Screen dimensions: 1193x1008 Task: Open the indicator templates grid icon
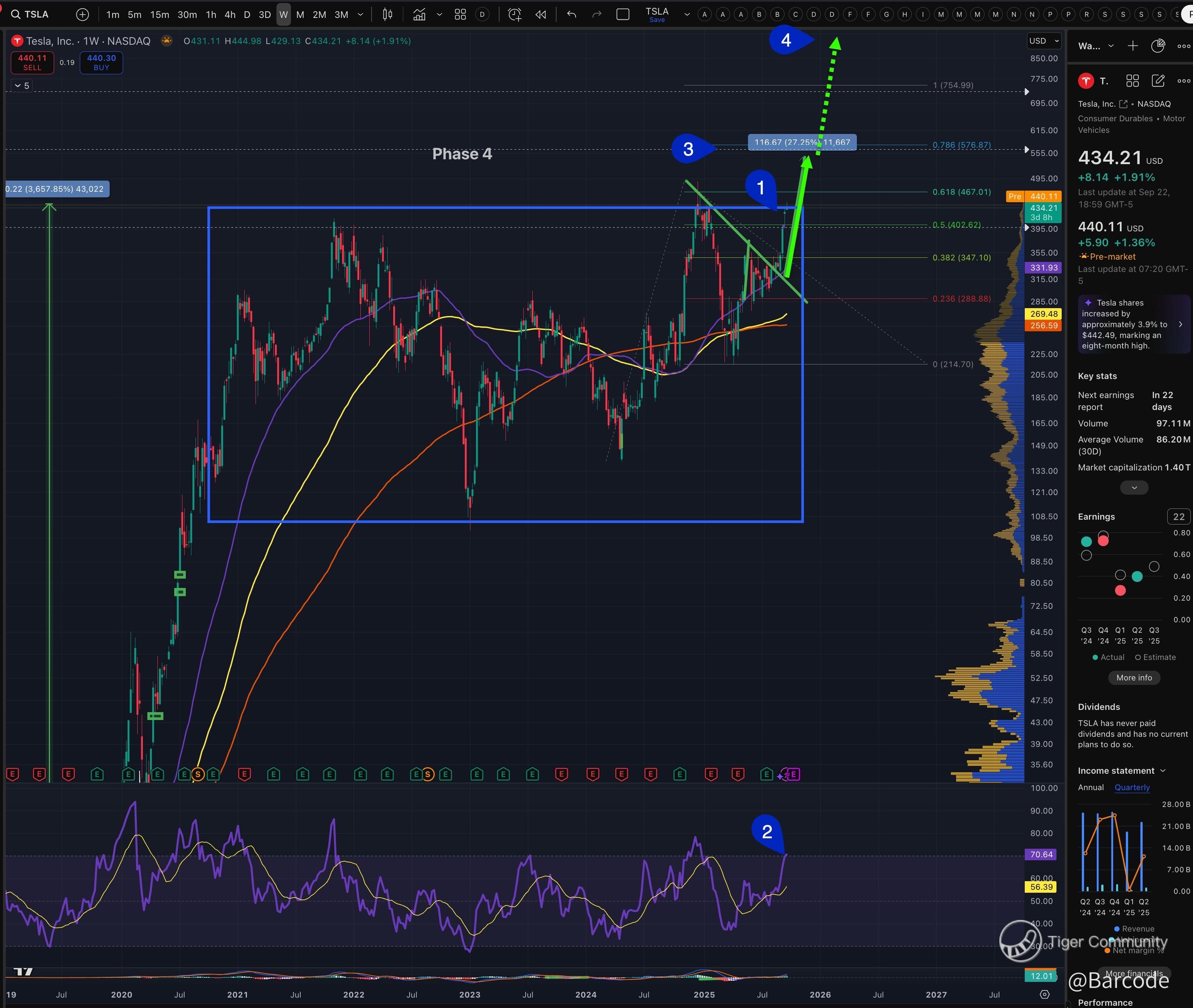click(x=460, y=14)
